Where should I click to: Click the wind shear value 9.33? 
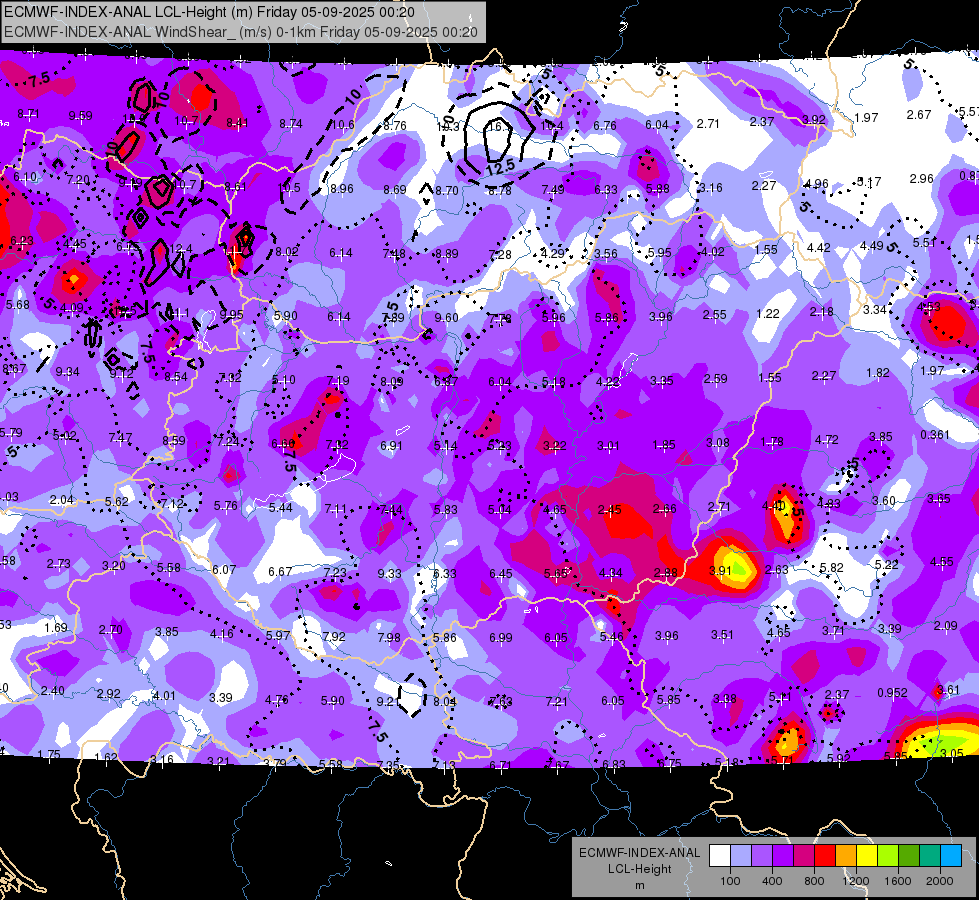390,573
